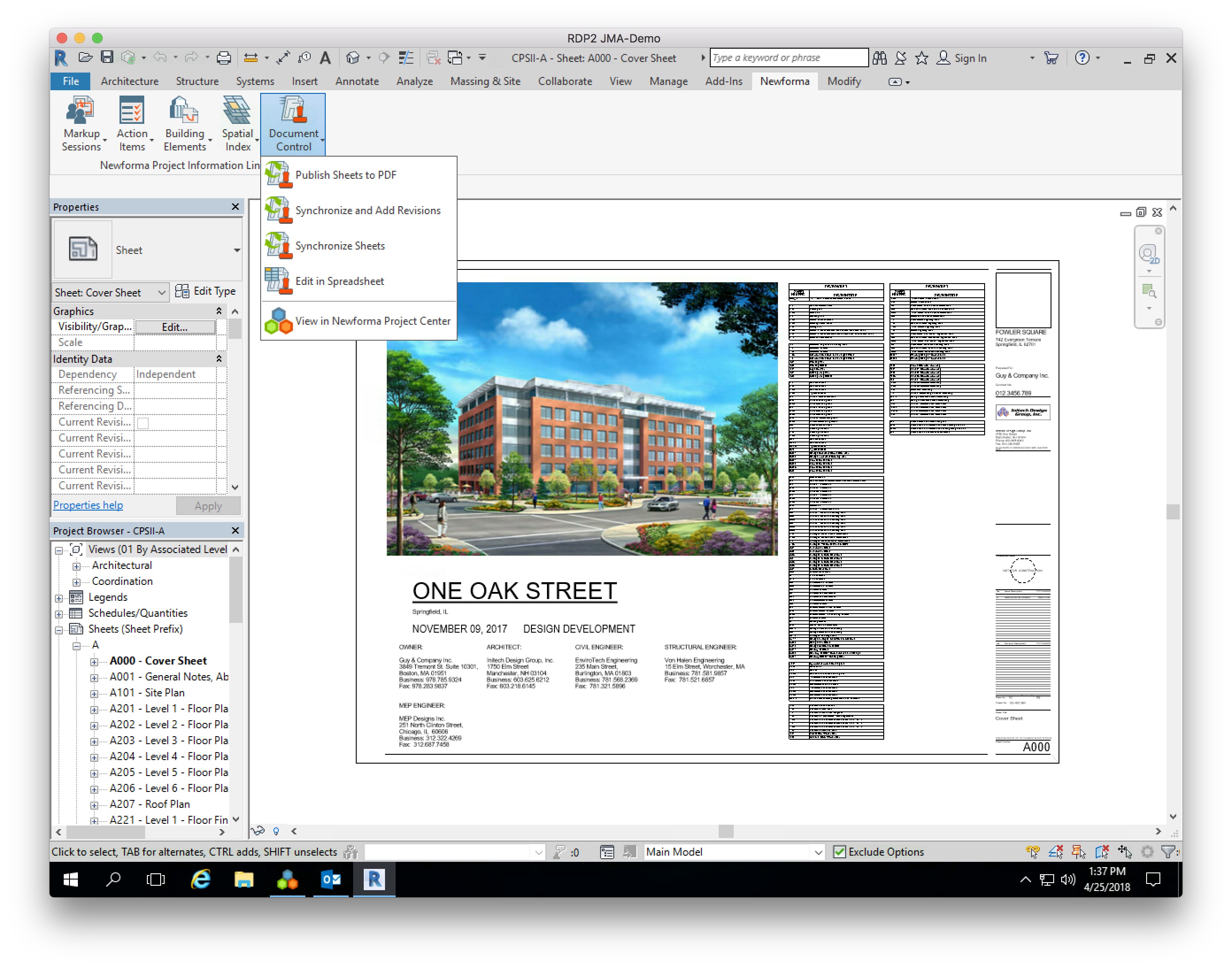
Task: Click the Print icon in quick access toolbar
Action: coord(224,58)
